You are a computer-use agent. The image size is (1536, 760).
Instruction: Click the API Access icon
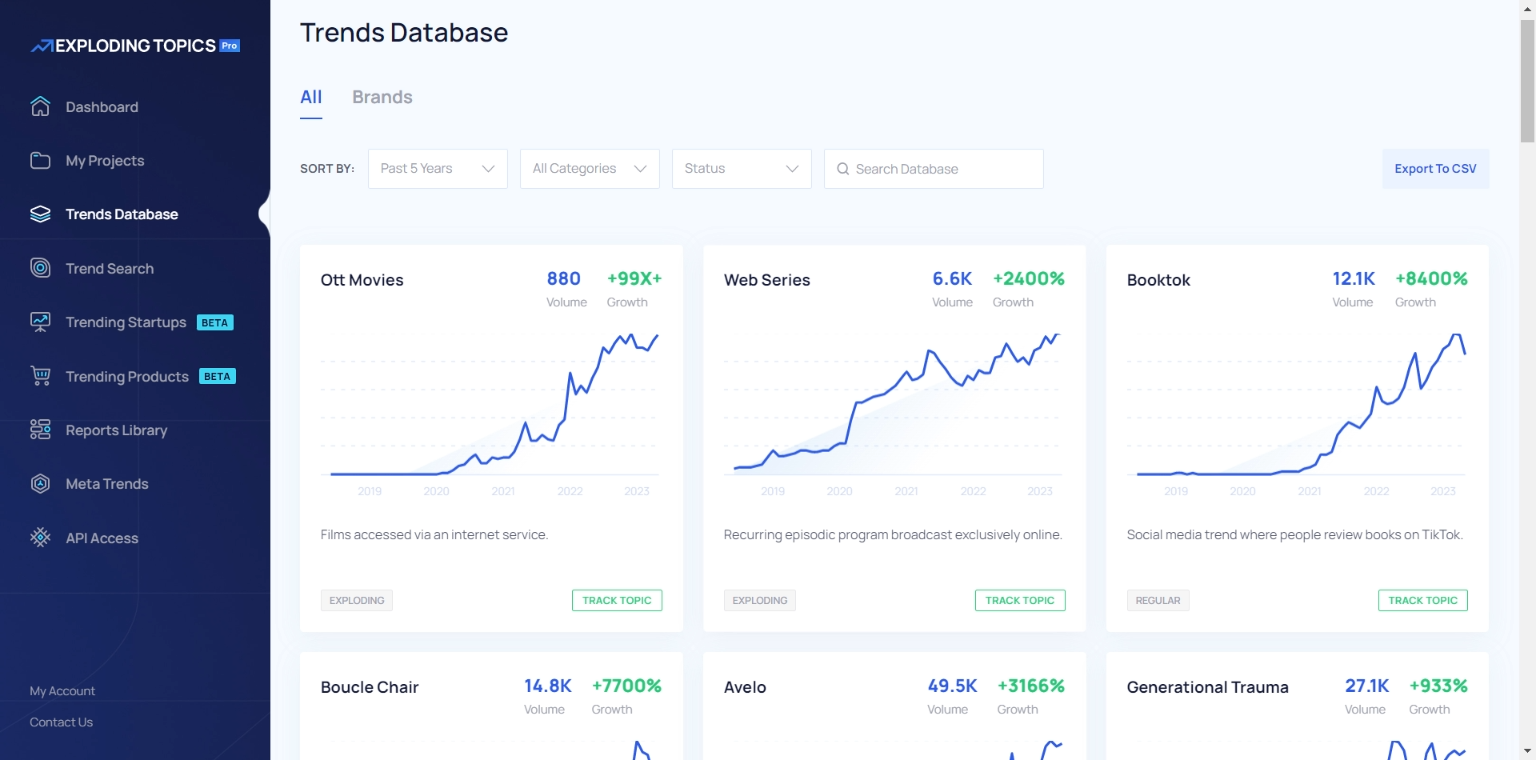[40, 538]
